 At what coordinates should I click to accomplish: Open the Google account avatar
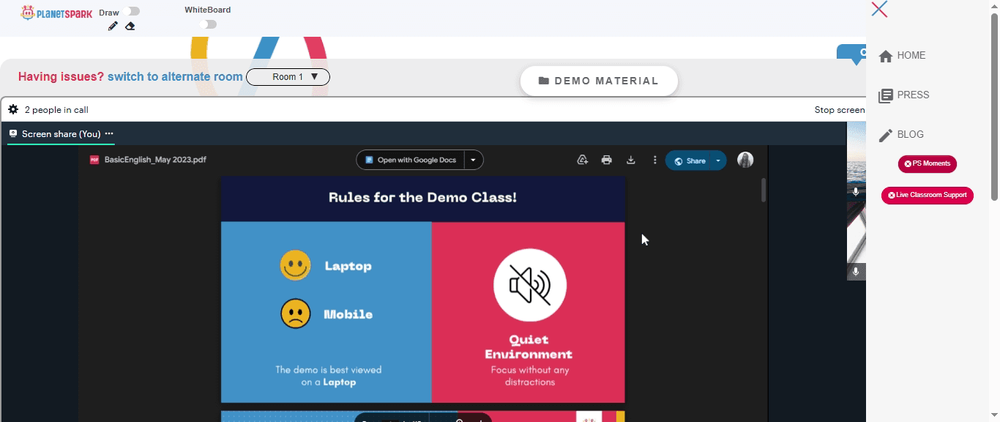coord(745,160)
